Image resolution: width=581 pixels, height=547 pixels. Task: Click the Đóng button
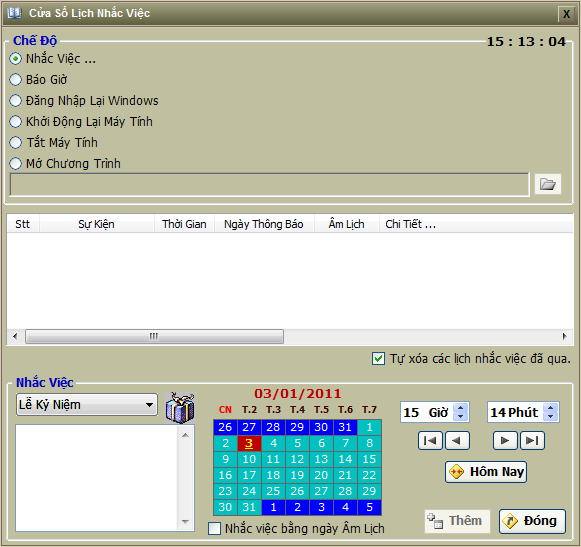click(532, 521)
